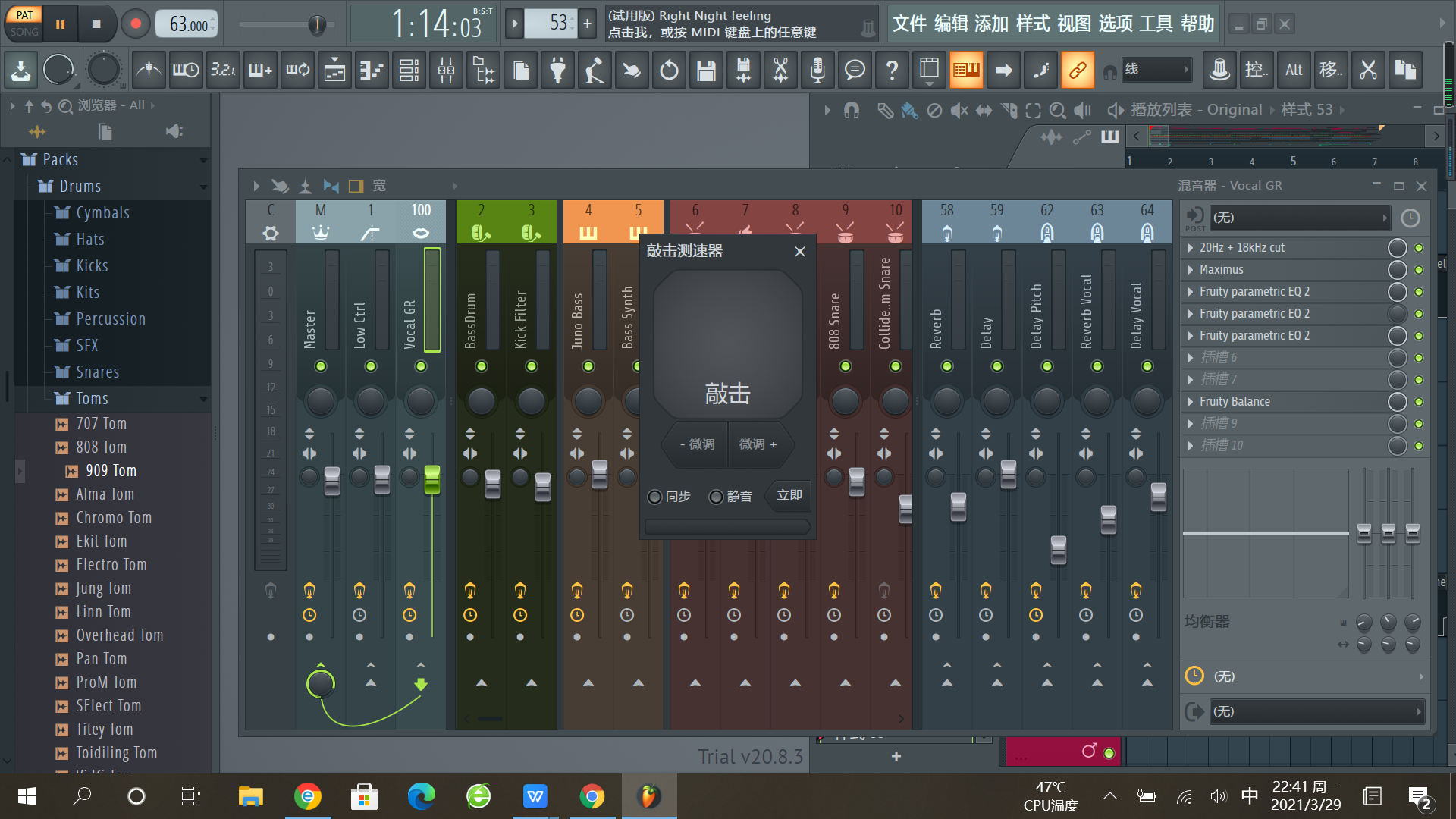Click the microphone recording toolbar icon
The image size is (1456, 819).
(x=817, y=71)
